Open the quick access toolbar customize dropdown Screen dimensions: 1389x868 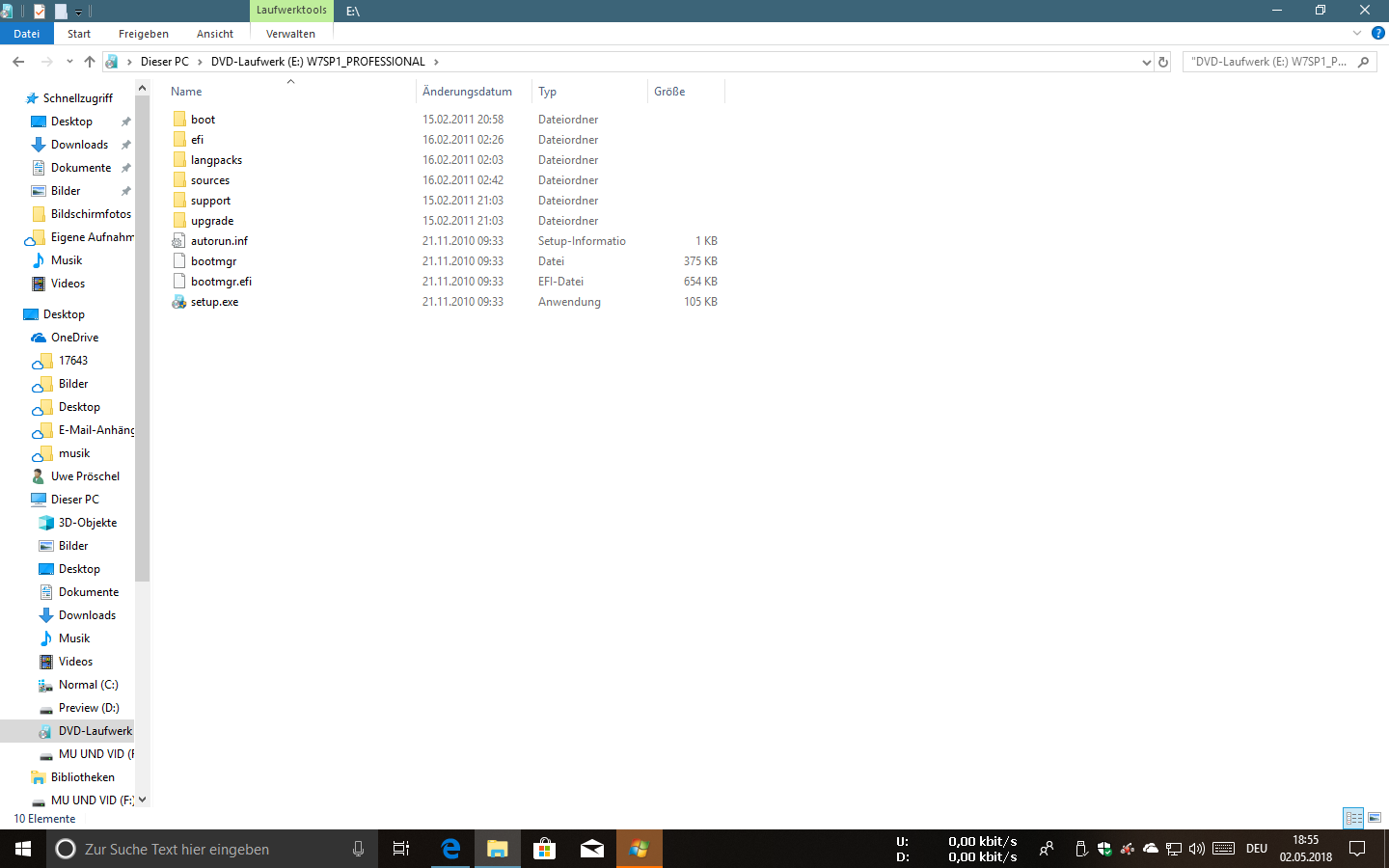tap(79, 12)
